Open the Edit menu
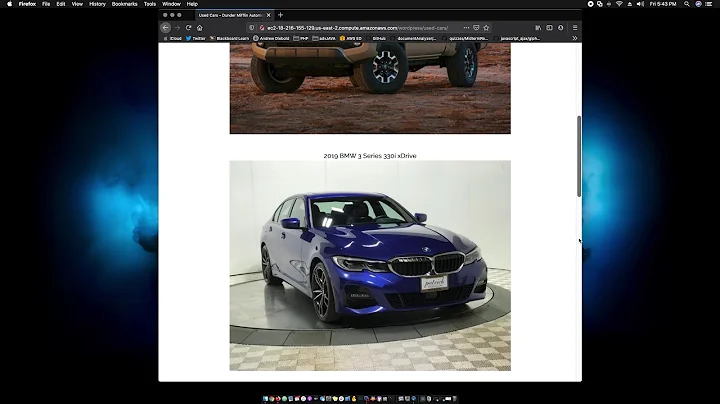 (61, 4)
